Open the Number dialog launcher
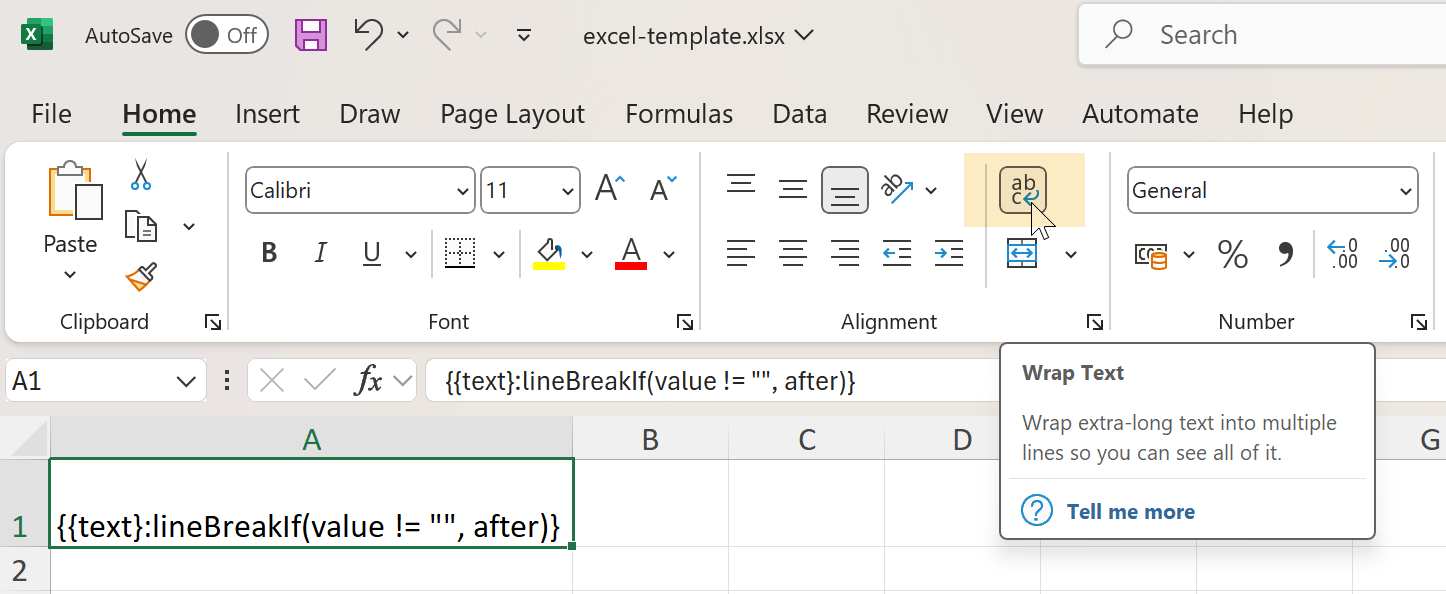Viewport: 1446px width, 594px height. click(1419, 322)
